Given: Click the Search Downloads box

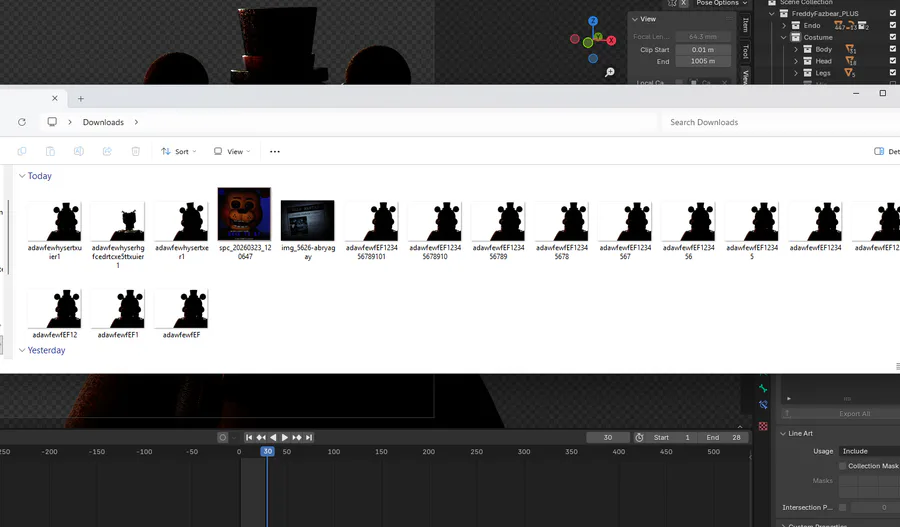Looking at the screenshot, I should [781, 122].
